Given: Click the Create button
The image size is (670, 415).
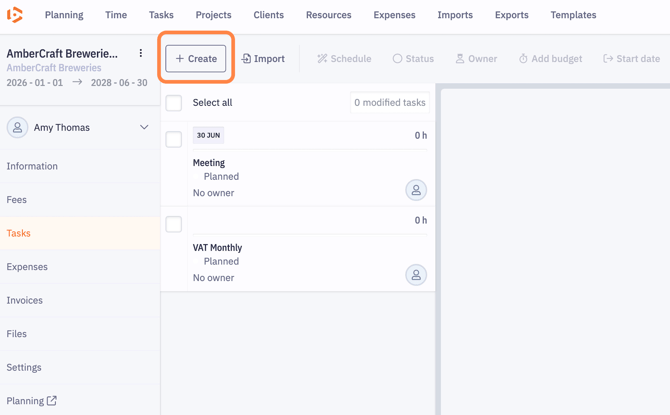Looking at the screenshot, I should pos(196,59).
